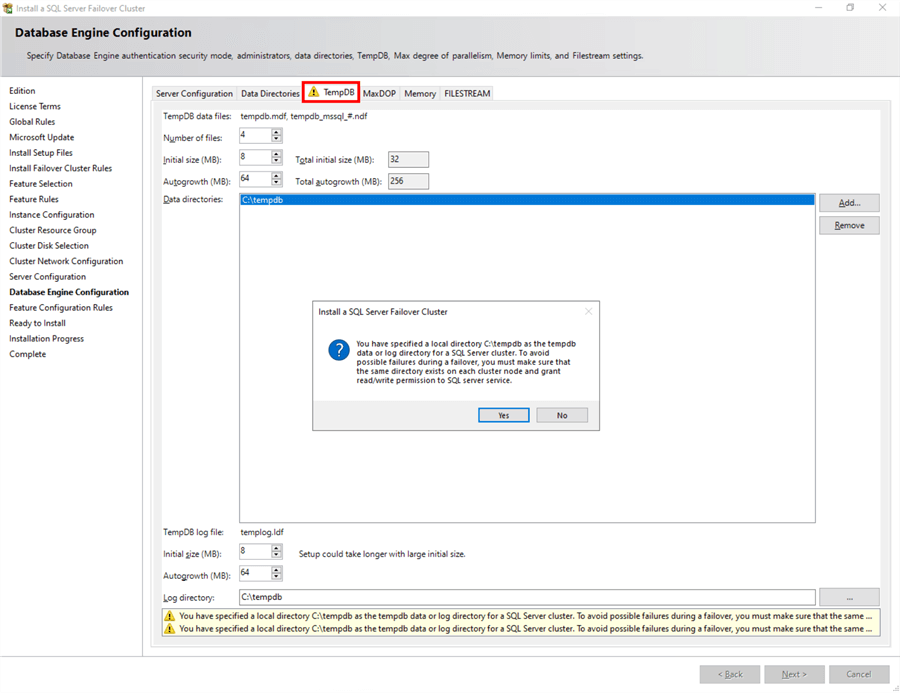Decrease data files Autogrowth value
The width and height of the screenshot is (900, 693).
pos(277,183)
